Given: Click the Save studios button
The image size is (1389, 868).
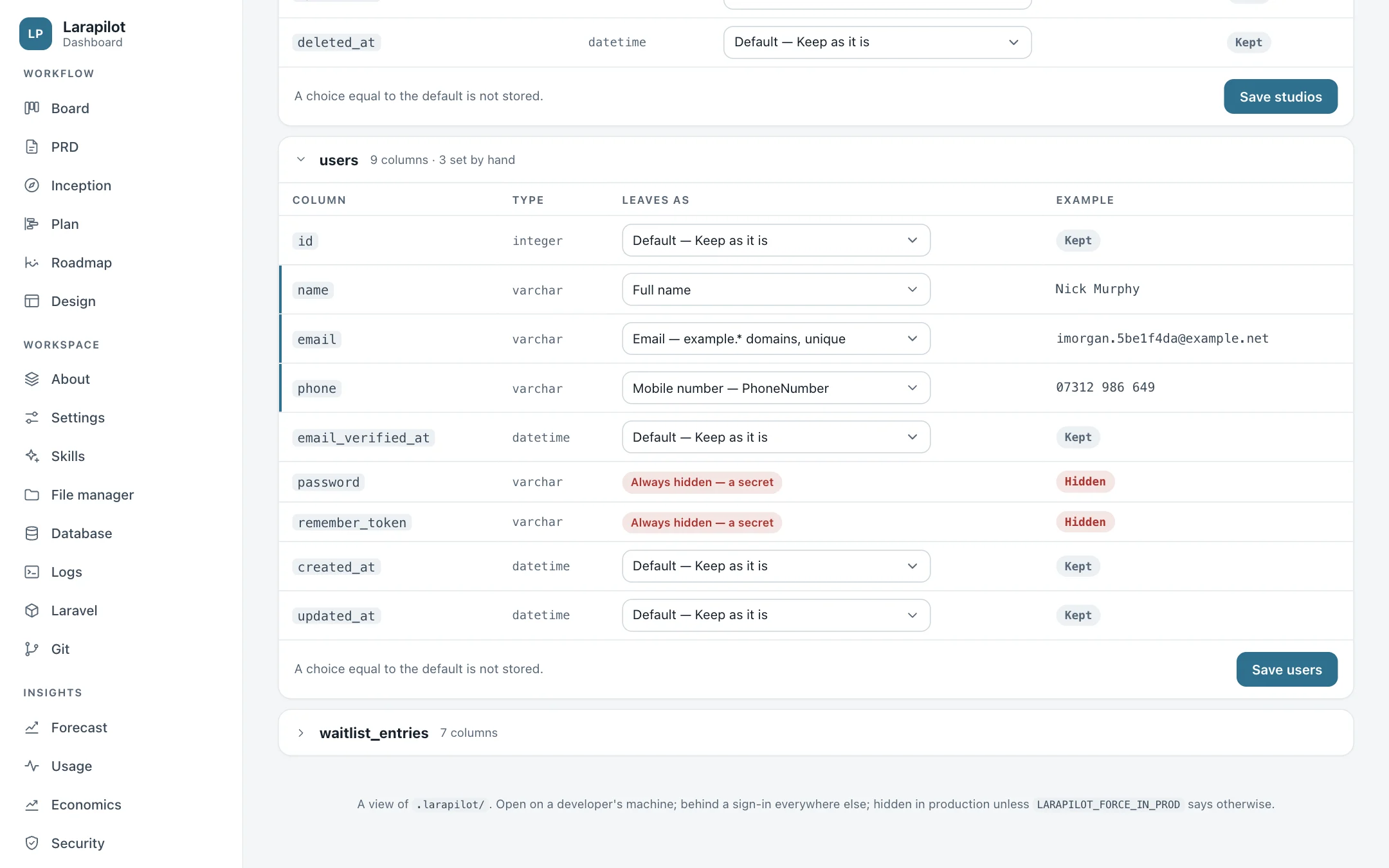Looking at the screenshot, I should [1280, 96].
